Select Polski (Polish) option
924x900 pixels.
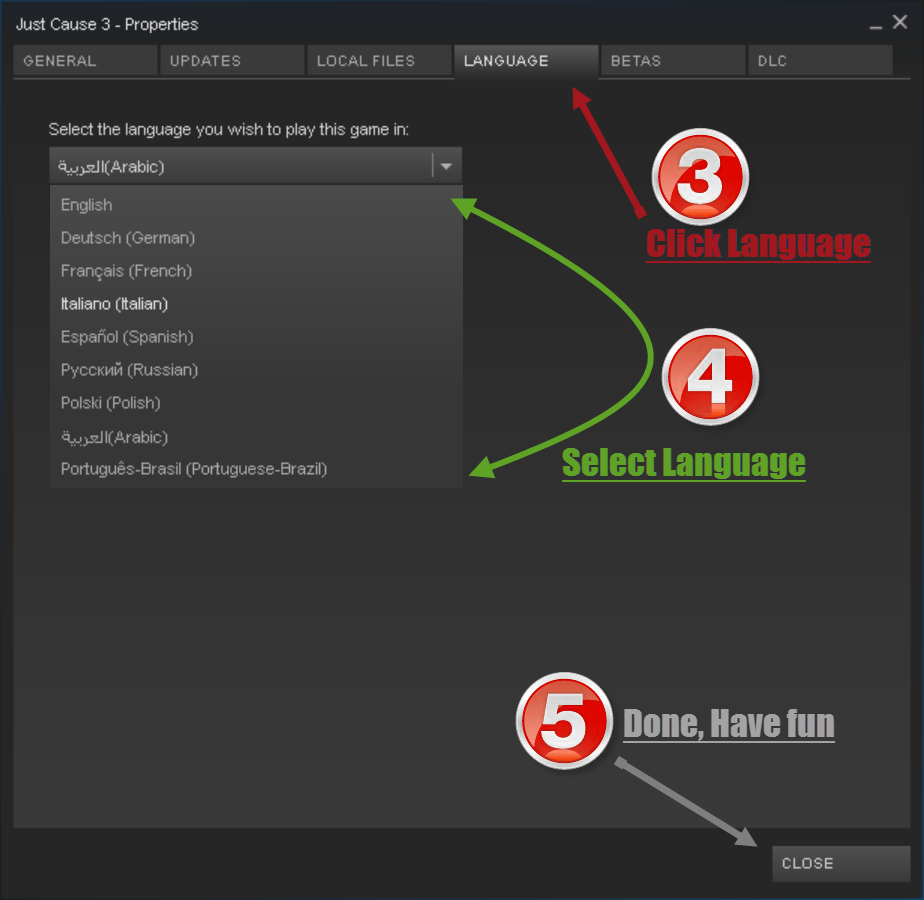coord(256,403)
